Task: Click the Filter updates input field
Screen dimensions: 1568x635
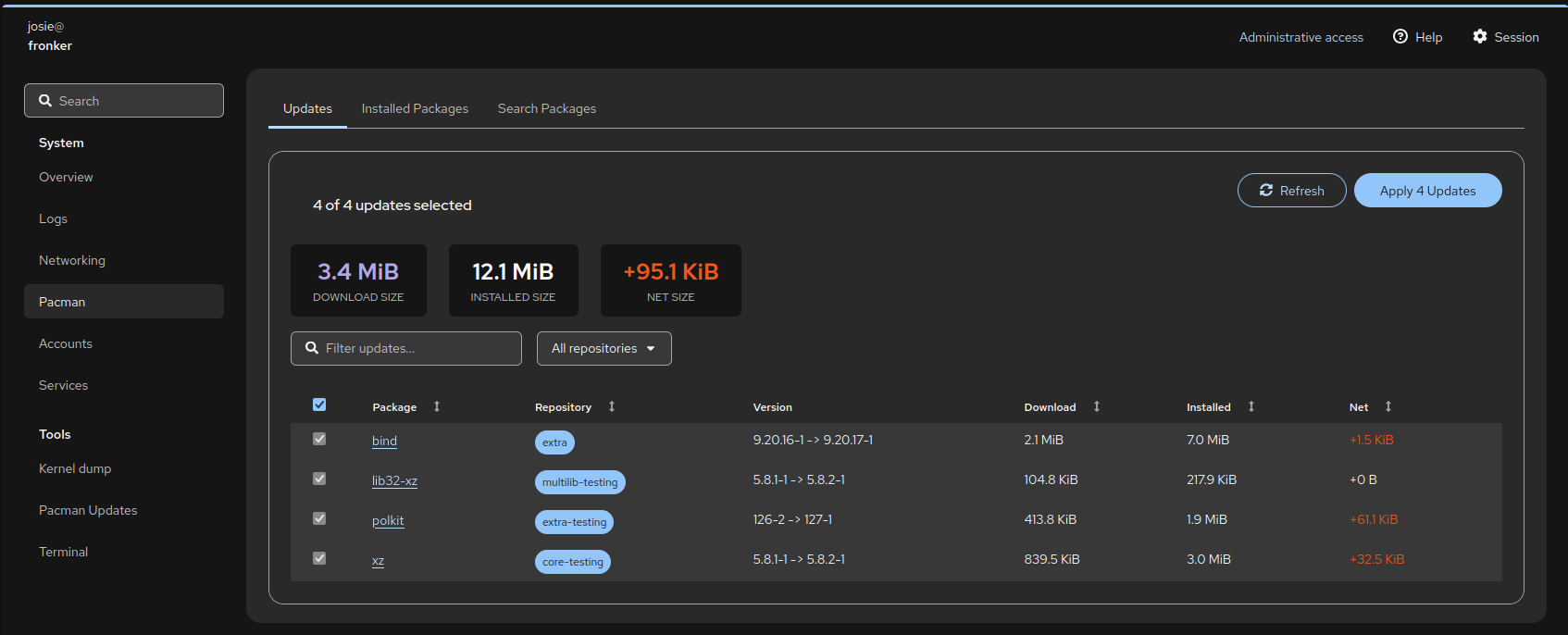Action: tap(417, 348)
